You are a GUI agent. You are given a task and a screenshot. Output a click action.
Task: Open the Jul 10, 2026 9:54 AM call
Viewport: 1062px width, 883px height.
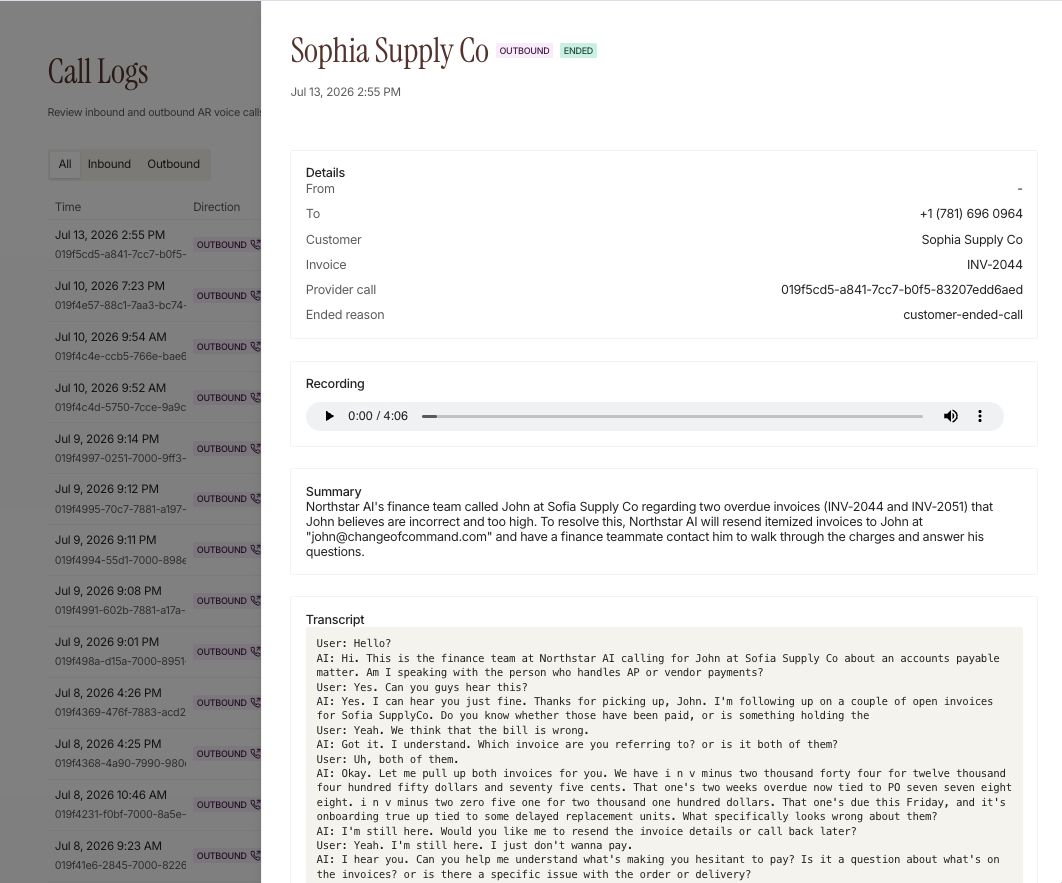tap(154, 346)
